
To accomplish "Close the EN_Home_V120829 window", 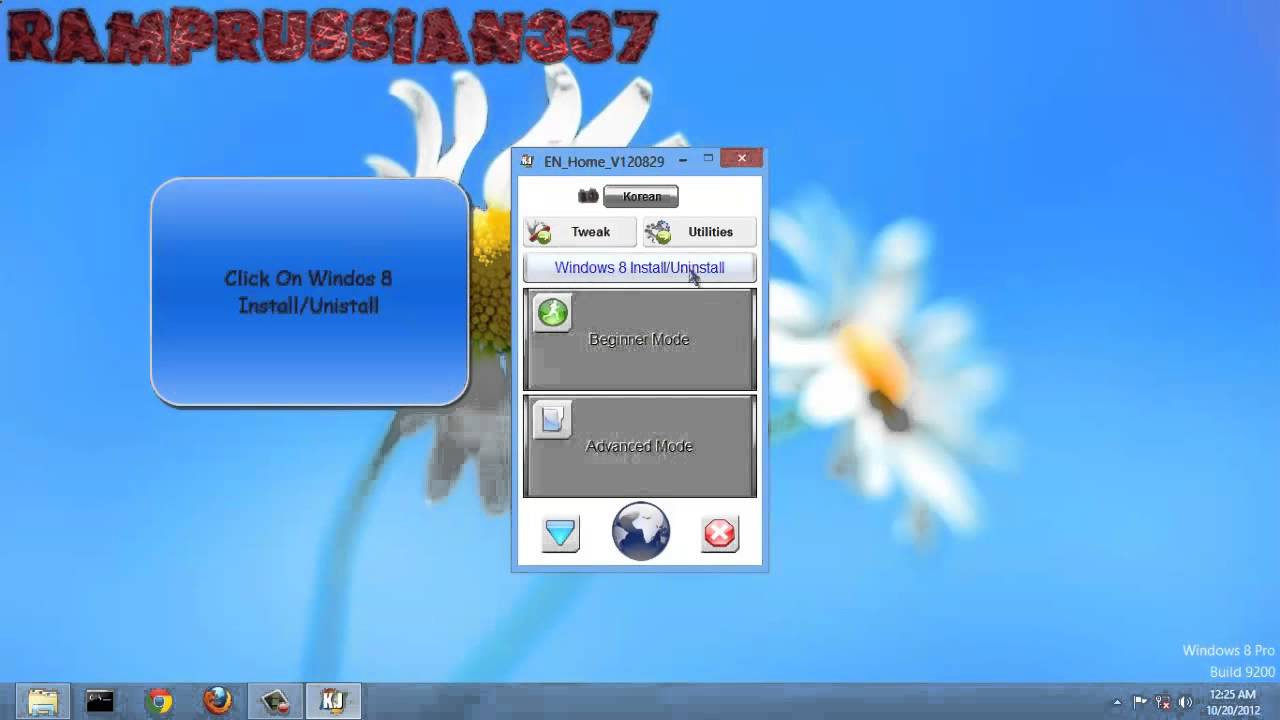I will pos(742,158).
